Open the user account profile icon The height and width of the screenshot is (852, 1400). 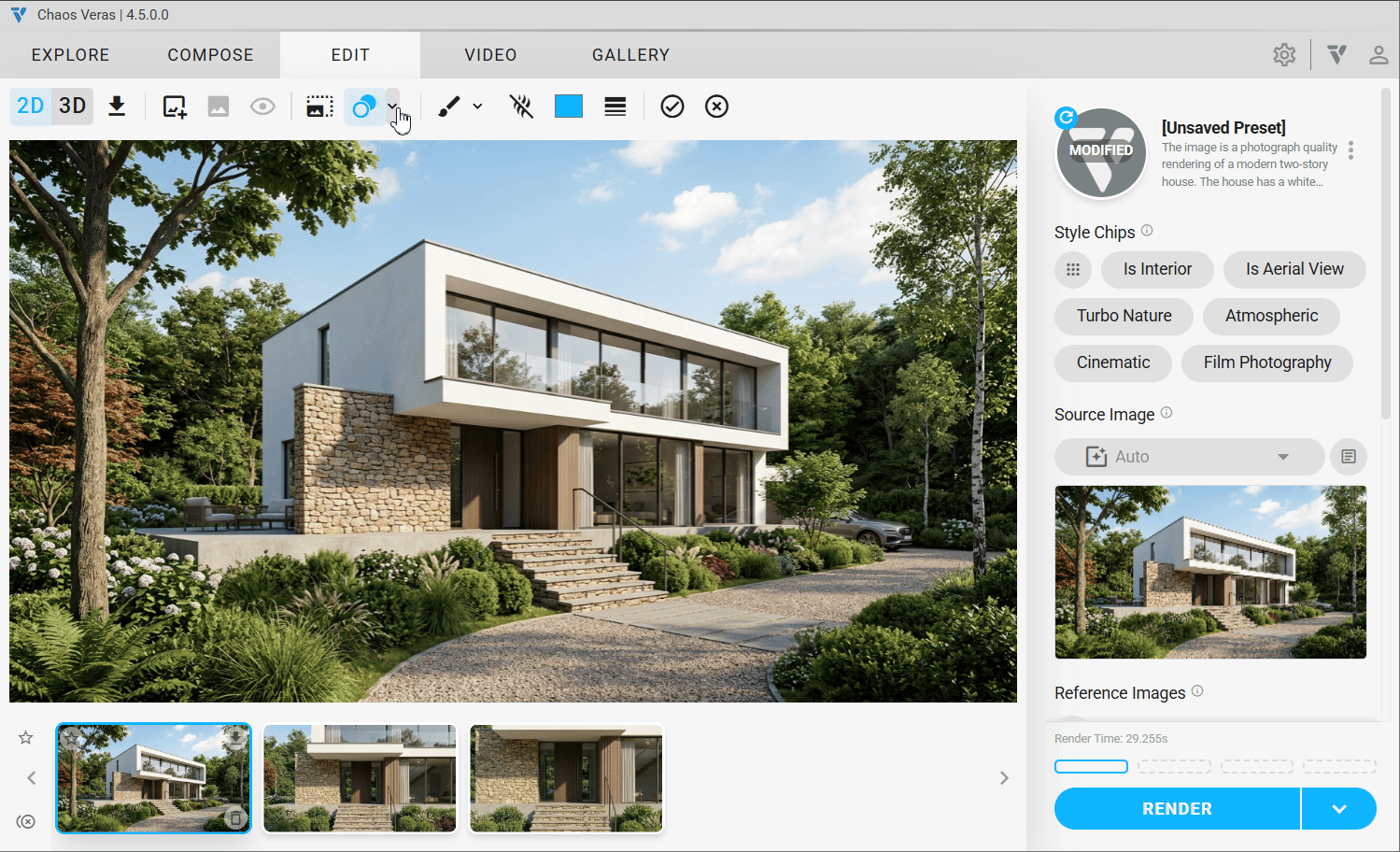coord(1379,55)
